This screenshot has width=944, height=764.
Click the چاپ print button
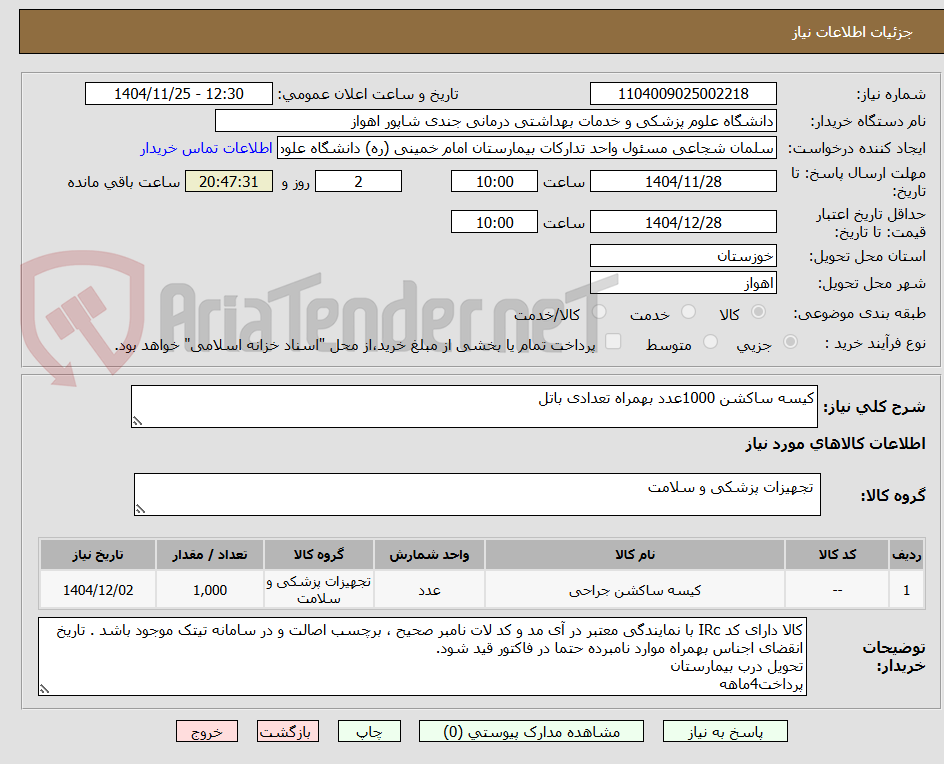point(369,731)
